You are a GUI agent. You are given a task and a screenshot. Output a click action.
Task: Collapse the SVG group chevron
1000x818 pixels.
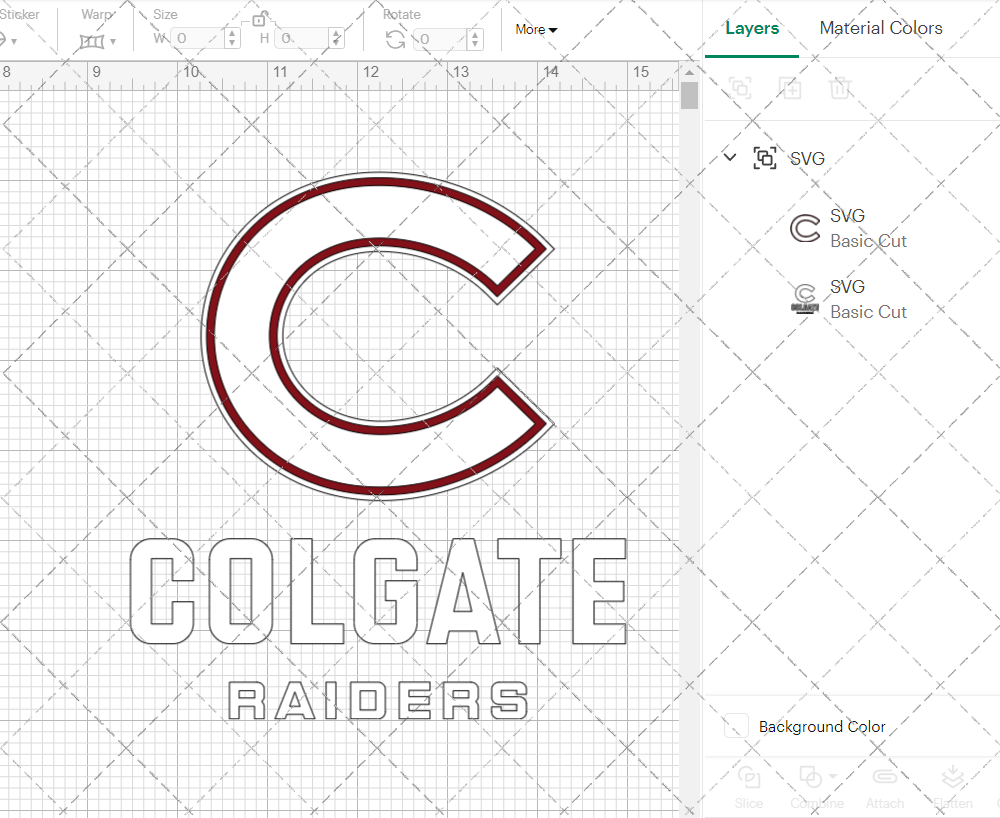730,157
